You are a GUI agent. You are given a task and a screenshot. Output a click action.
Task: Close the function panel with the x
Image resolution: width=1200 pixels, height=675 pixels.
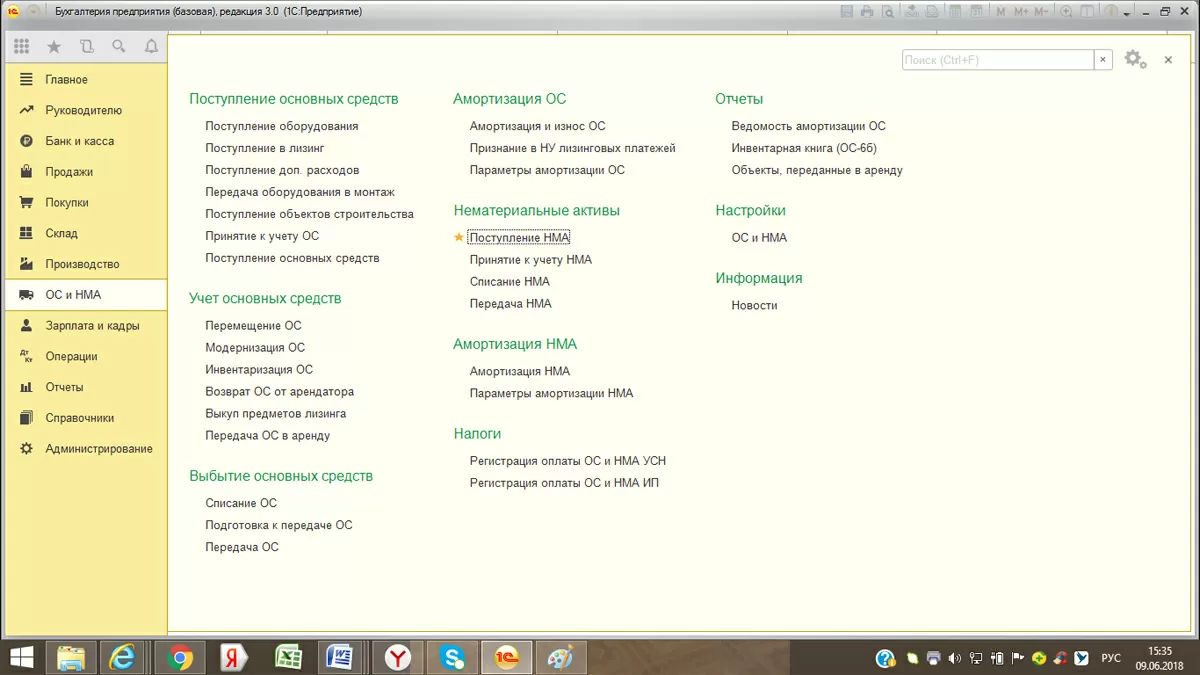pos(1168,60)
